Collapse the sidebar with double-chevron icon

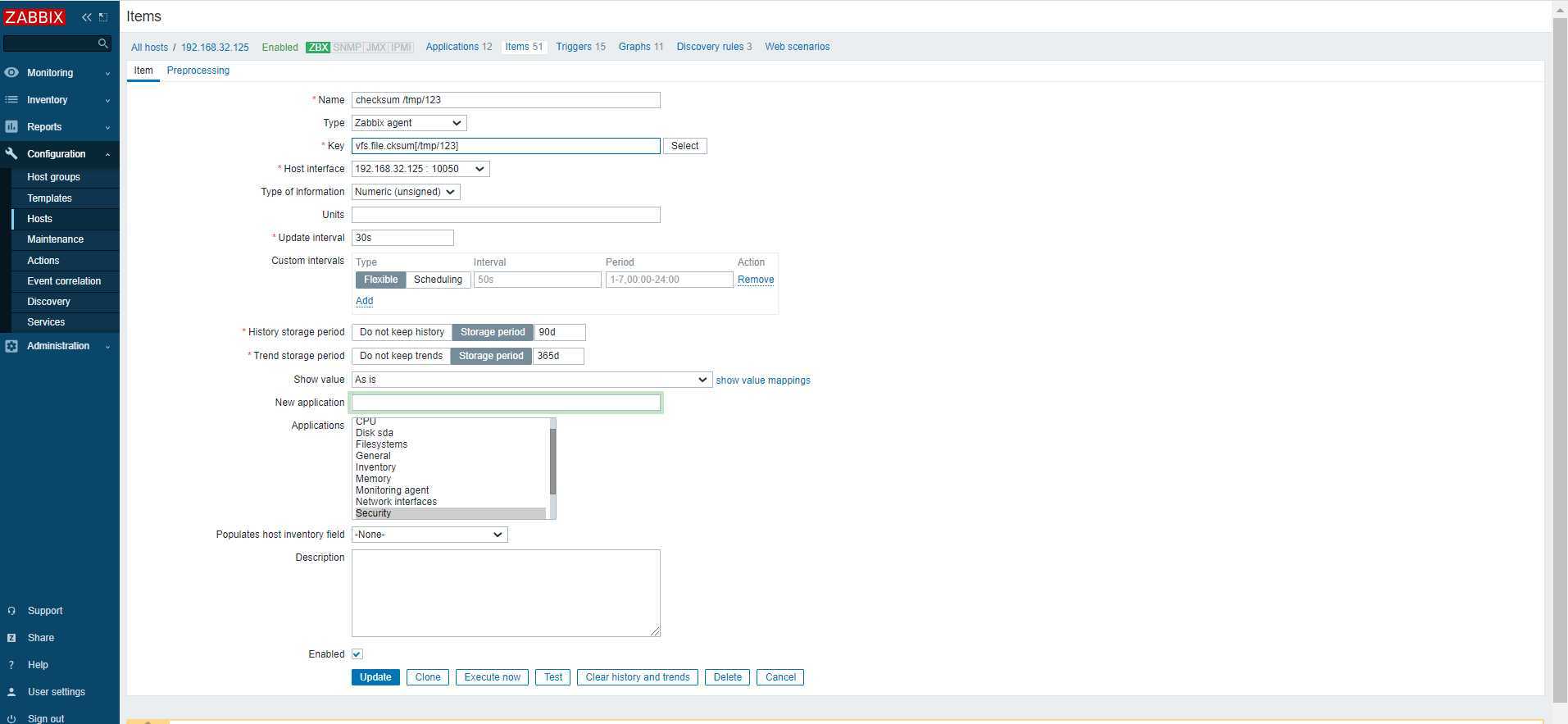(x=86, y=17)
